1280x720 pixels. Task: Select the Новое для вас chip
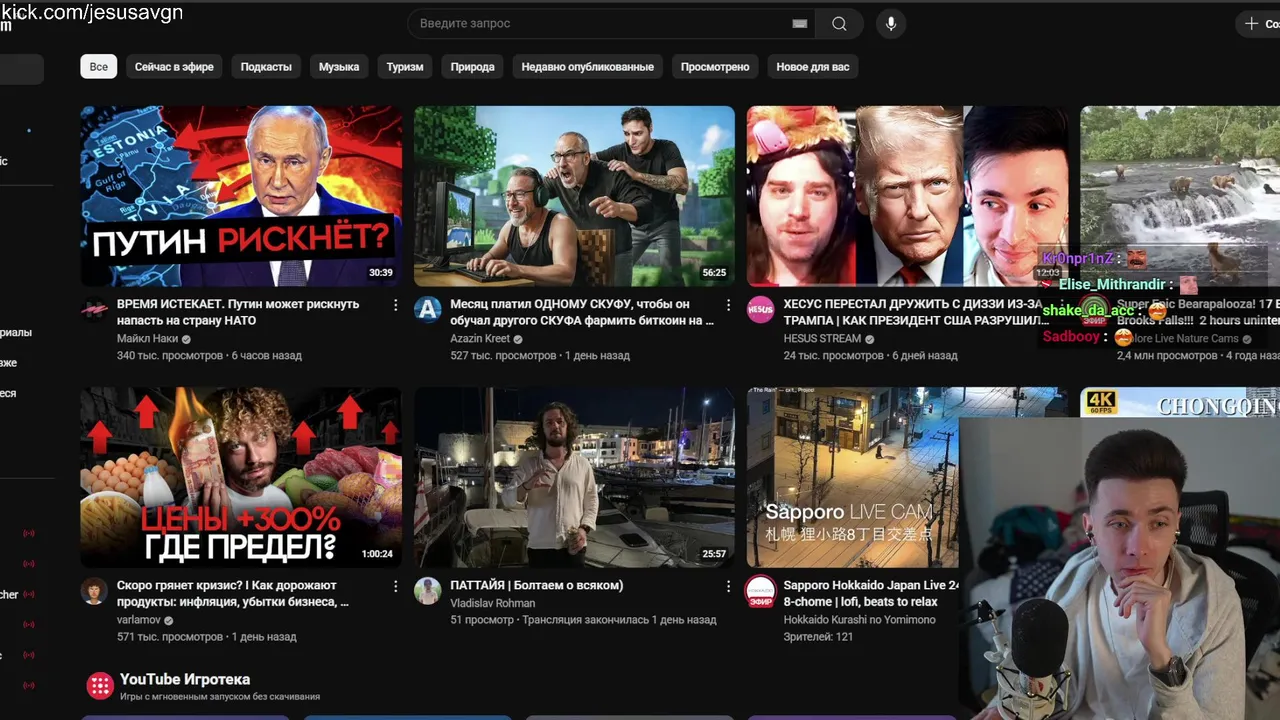tap(813, 67)
